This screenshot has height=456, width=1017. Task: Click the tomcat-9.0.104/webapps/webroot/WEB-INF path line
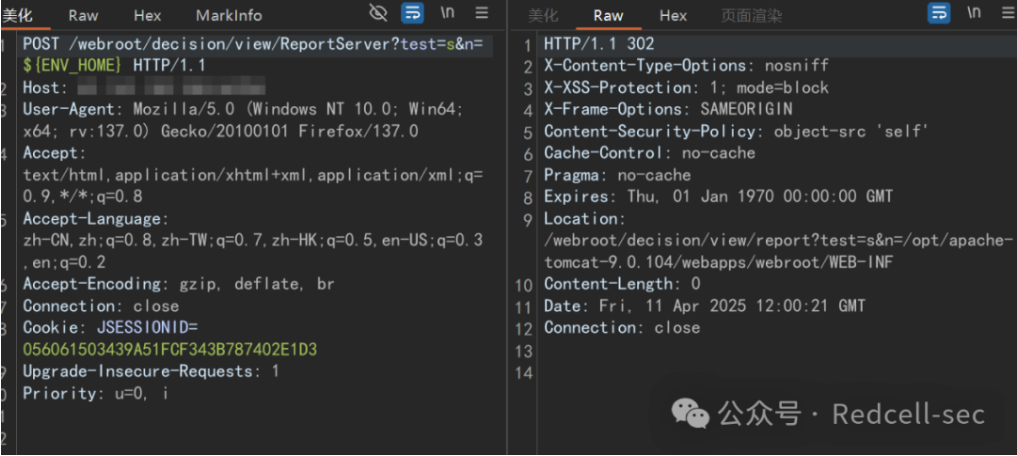tap(718, 262)
